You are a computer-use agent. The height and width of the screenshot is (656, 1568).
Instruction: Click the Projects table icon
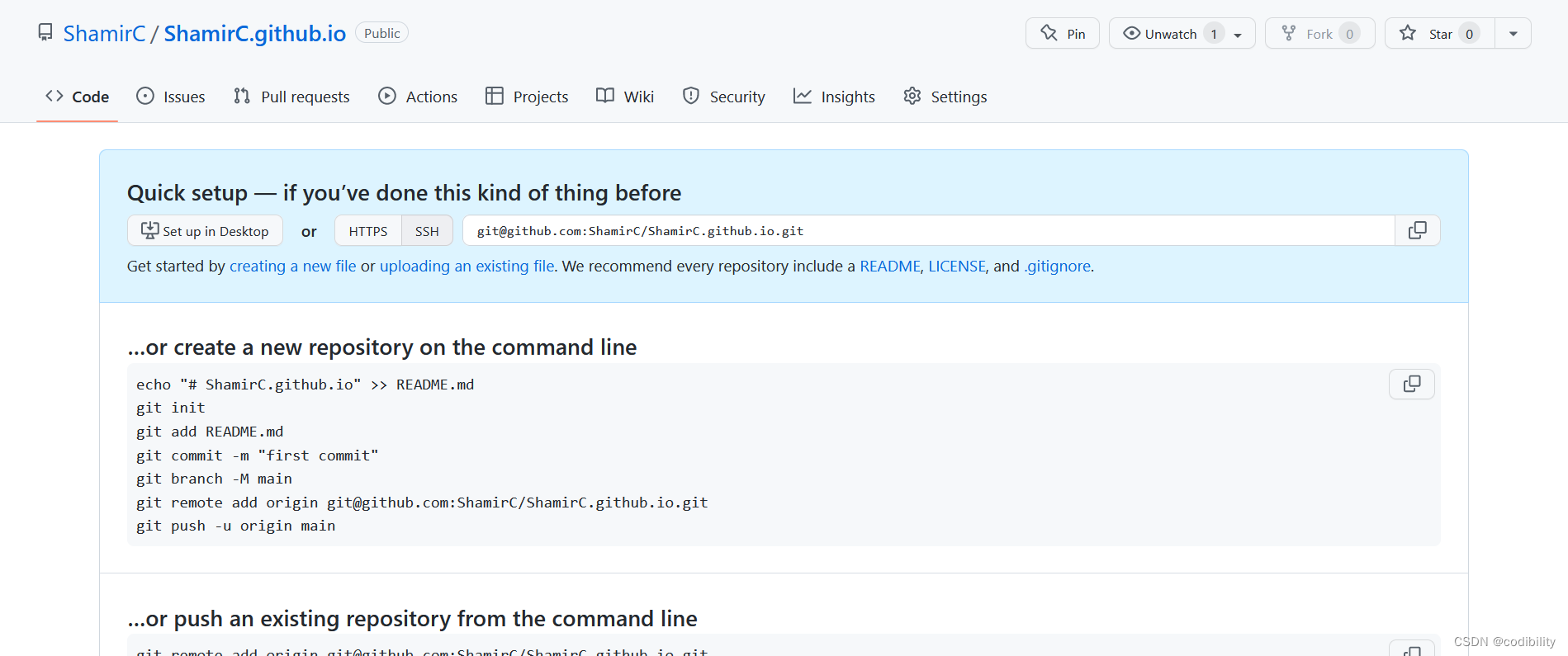pos(495,96)
